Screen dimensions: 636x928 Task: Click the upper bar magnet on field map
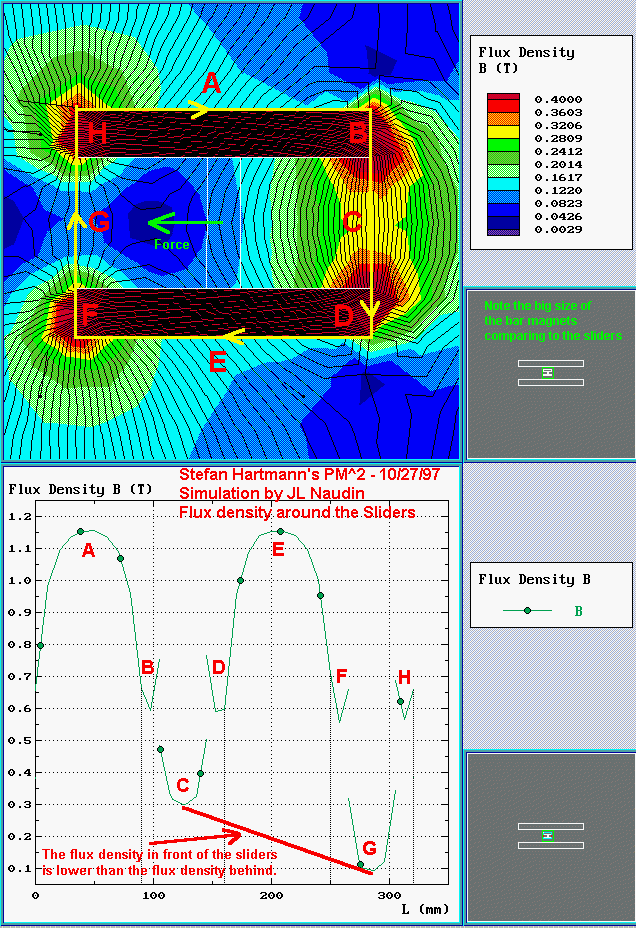(x=223, y=133)
